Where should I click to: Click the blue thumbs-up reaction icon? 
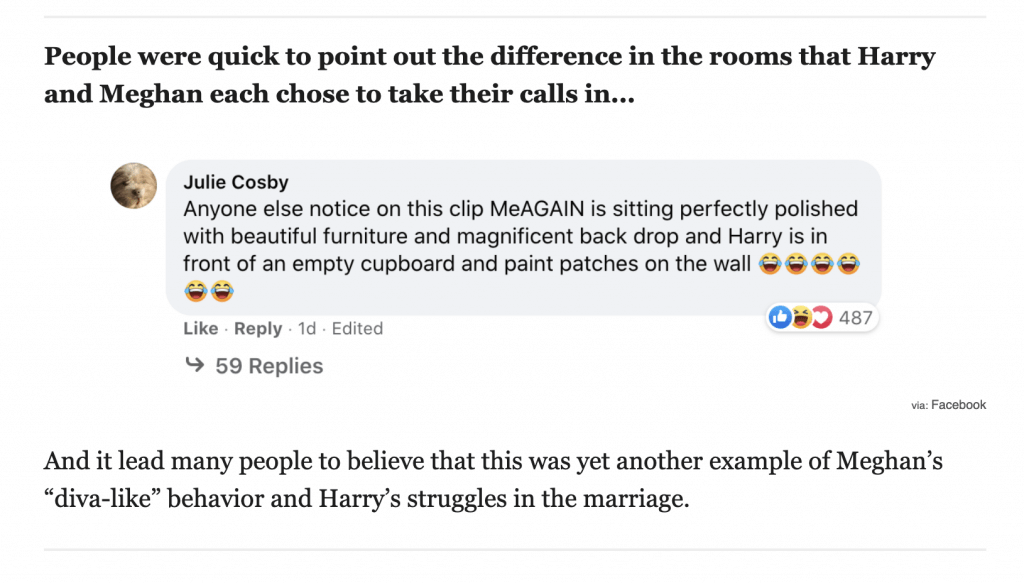780,317
